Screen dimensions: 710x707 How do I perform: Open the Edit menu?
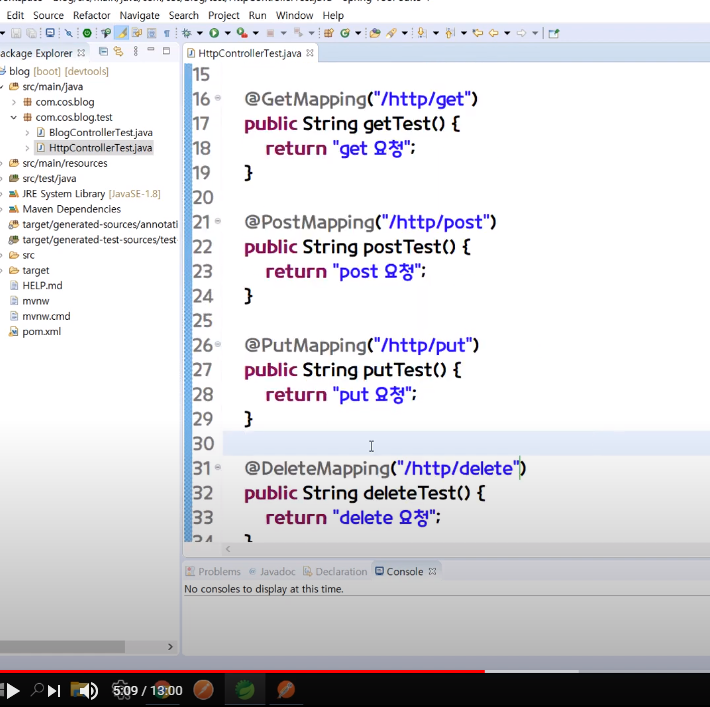pos(15,15)
